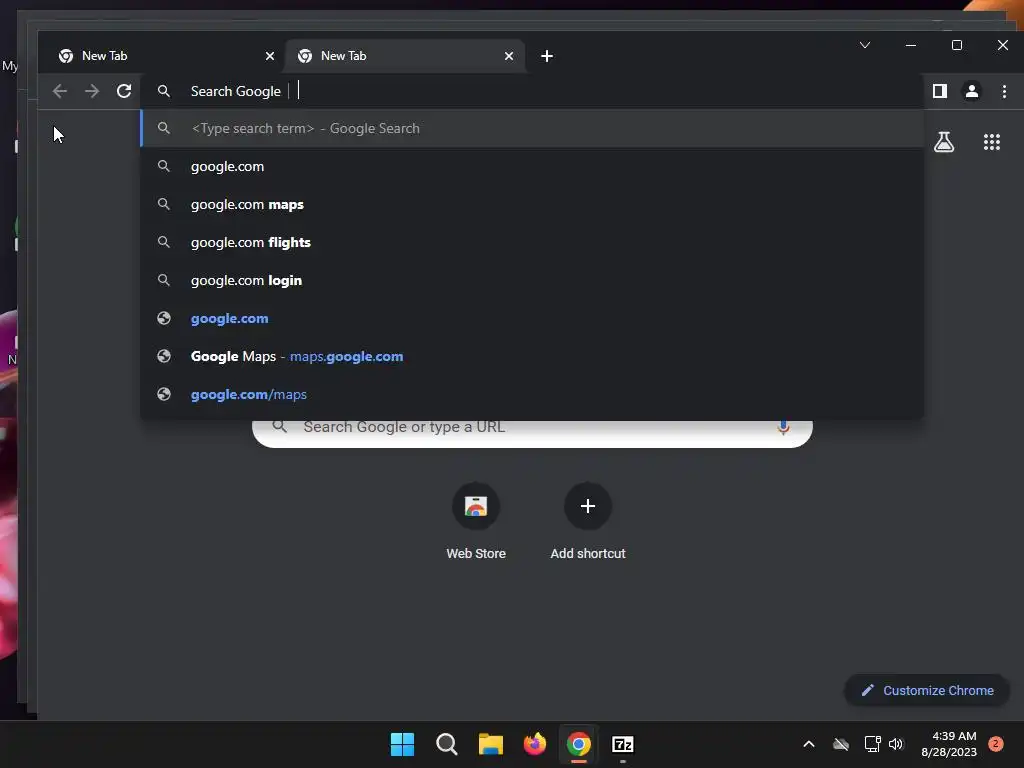Show hidden system tray icons
This screenshot has height=768, width=1024.
tap(808, 744)
